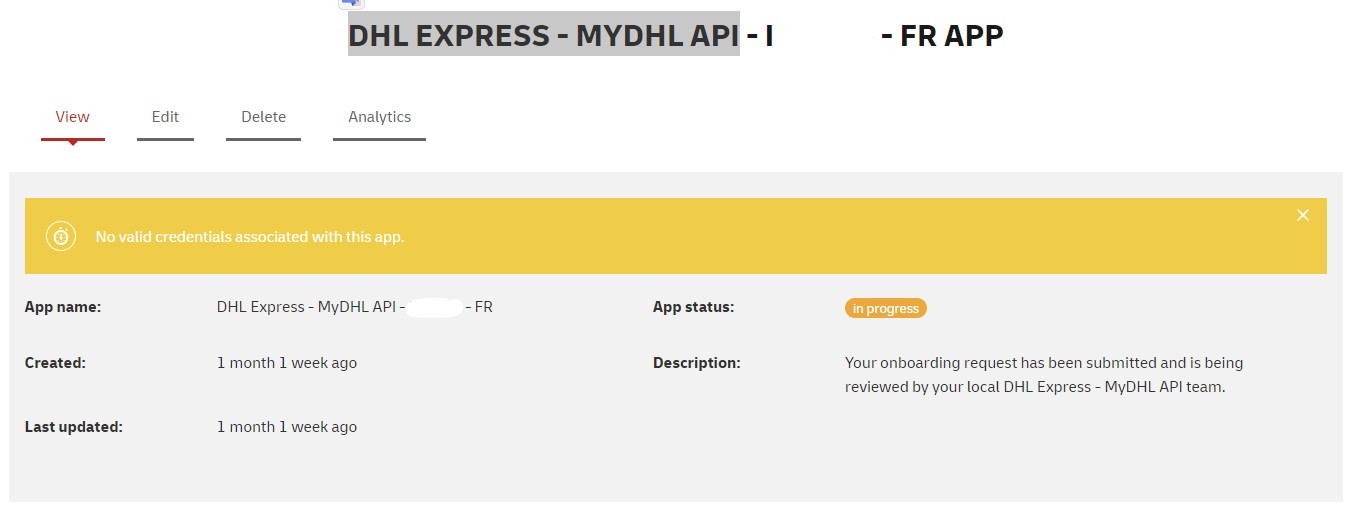Click the stopwatch icon in the warning banner
This screenshot has height=513, width=1359.
(x=61, y=237)
